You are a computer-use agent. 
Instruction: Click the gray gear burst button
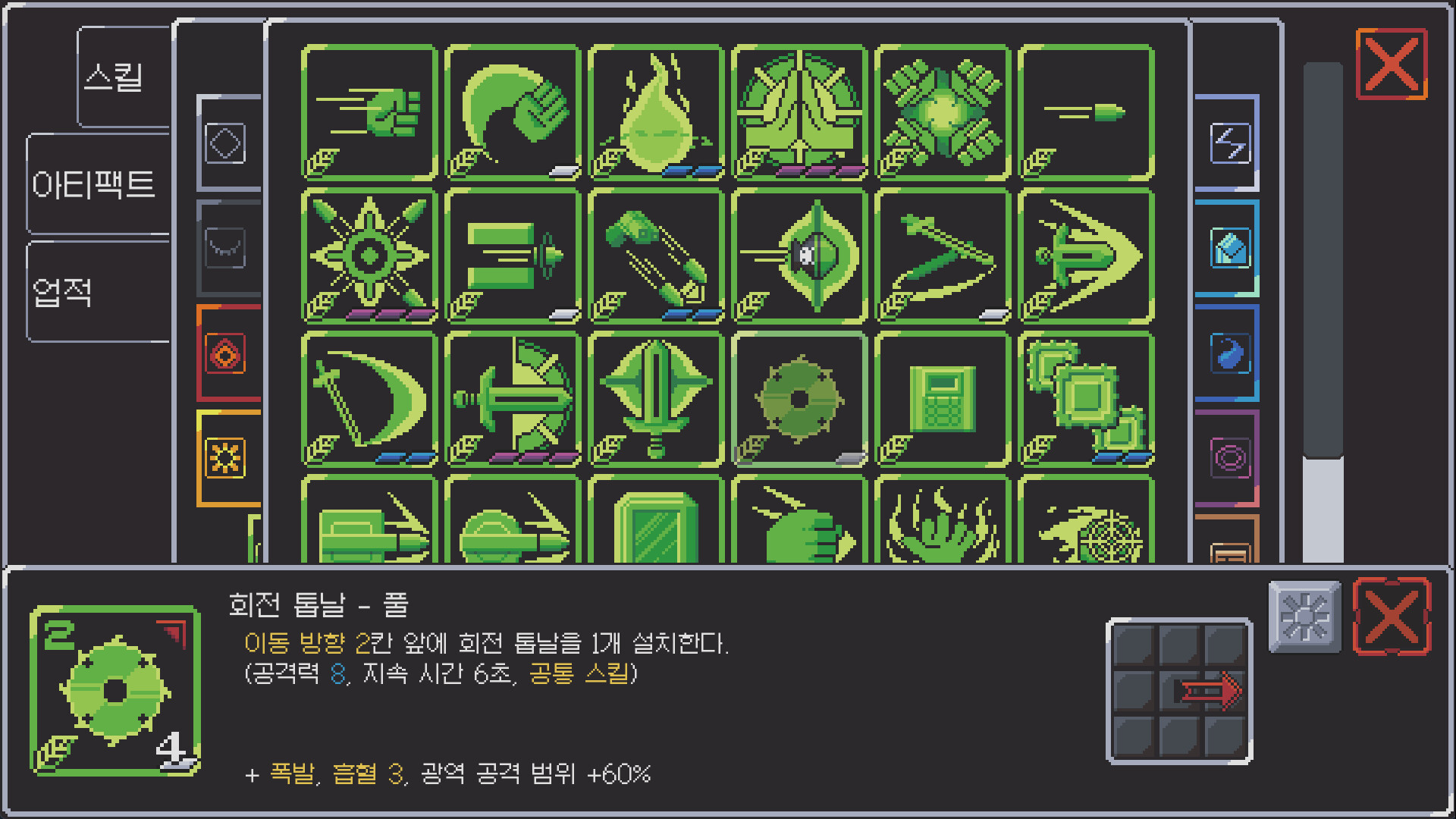coord(1304,617)
